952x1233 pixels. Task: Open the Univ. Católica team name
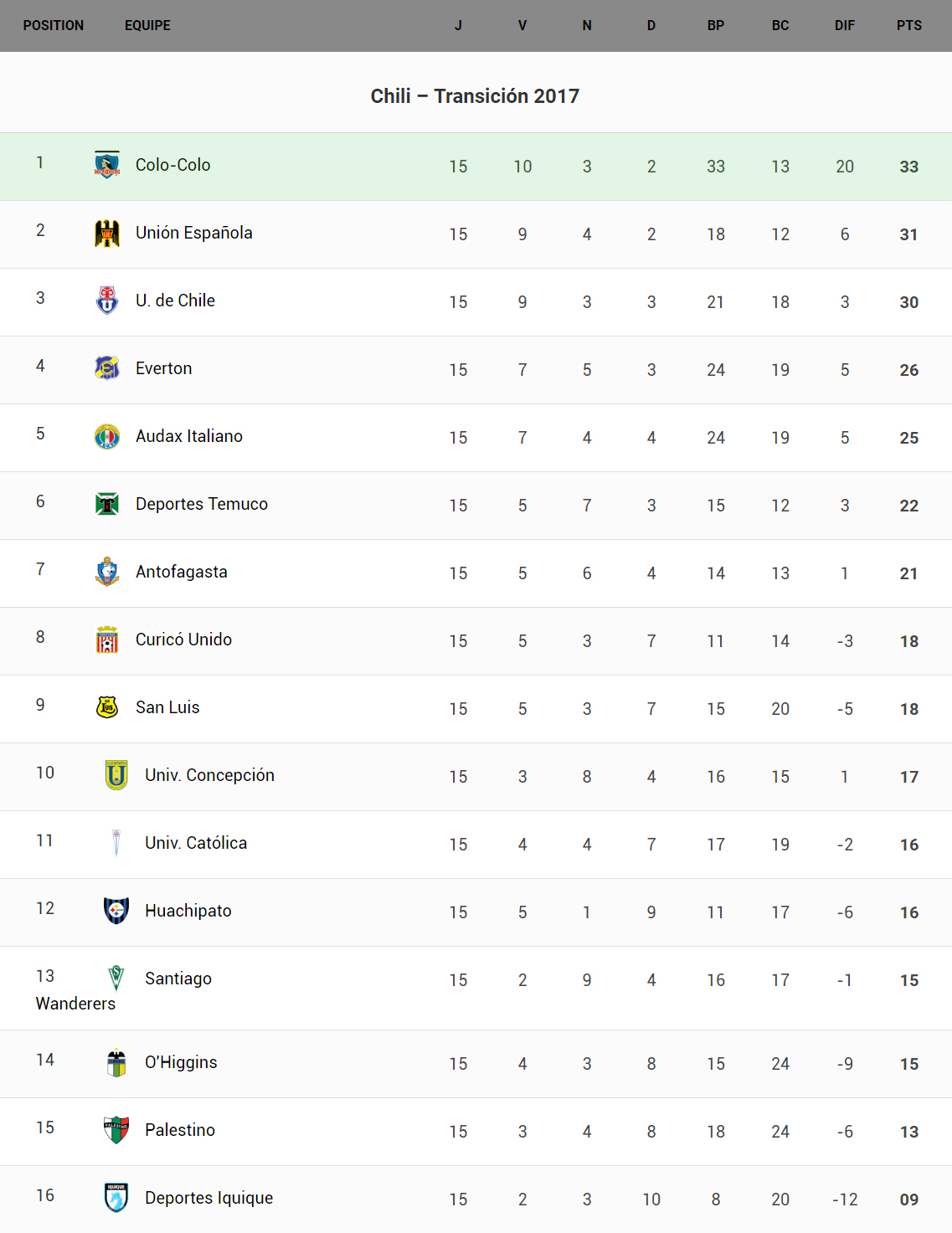[x=196, y=843]
